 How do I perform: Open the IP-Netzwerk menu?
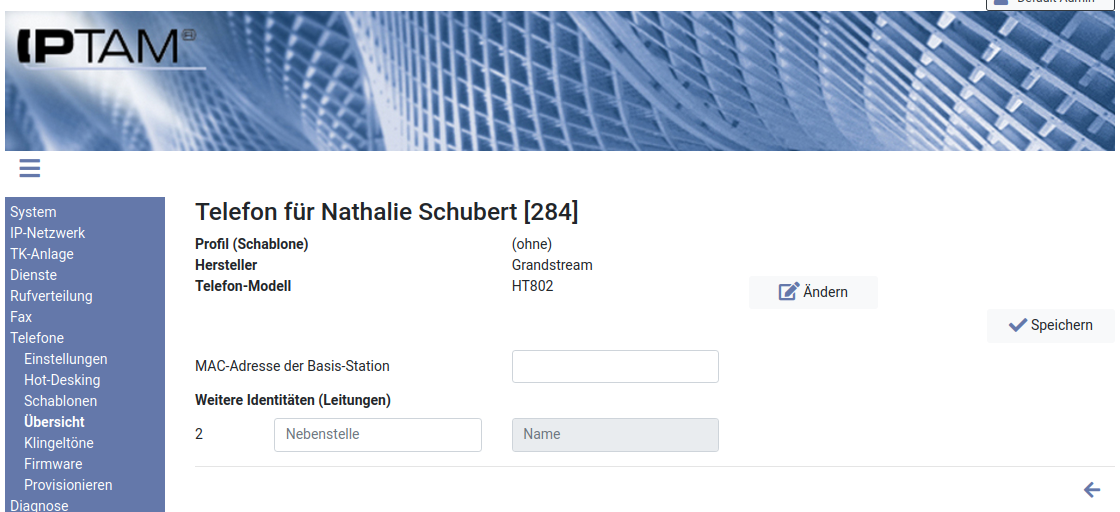[x=47, y=233]
